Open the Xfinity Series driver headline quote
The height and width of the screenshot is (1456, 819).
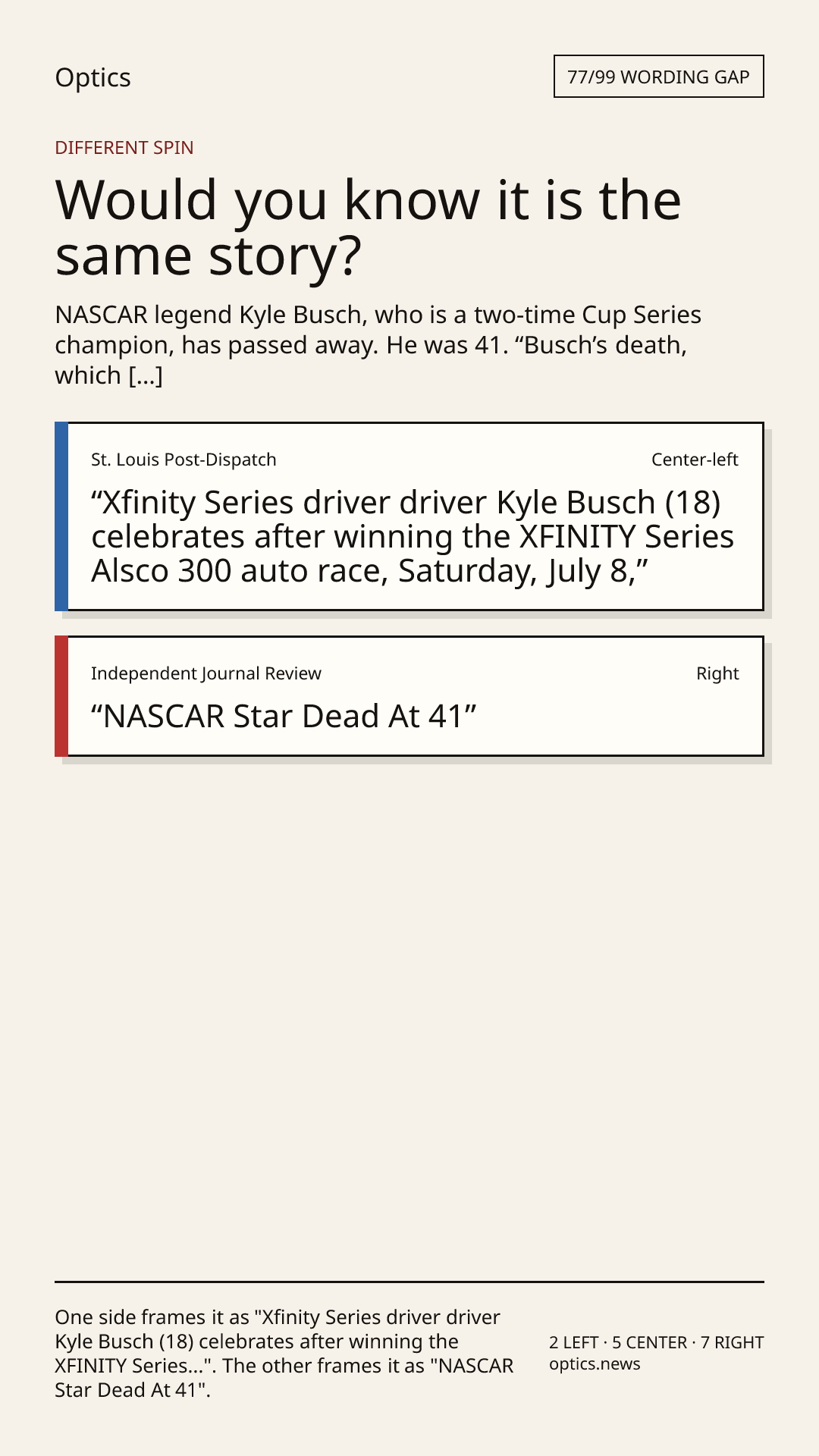coord(413,536)
